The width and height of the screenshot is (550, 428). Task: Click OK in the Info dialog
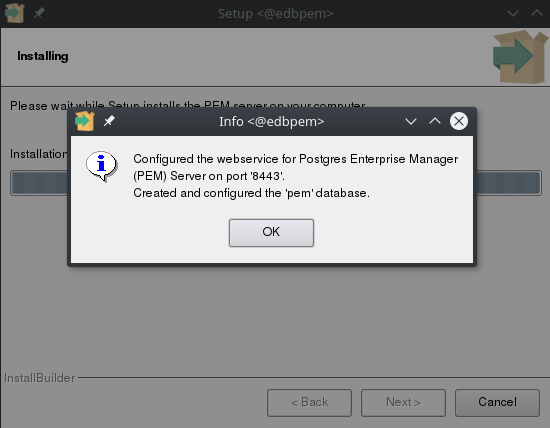271,233
